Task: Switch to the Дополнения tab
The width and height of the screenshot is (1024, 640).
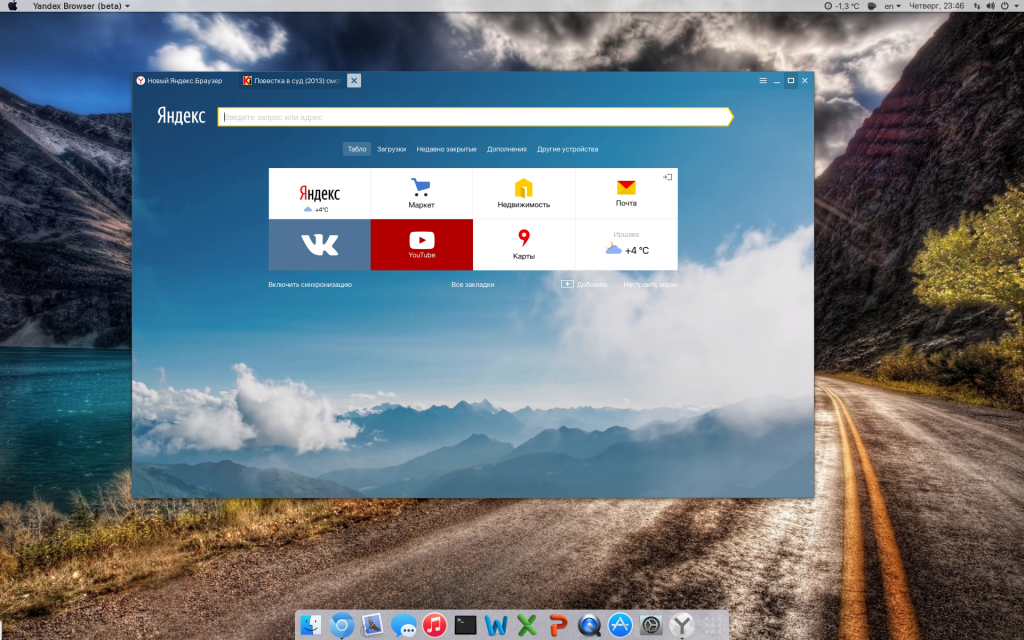Action: pyautogui.click(x=507, y=149)
